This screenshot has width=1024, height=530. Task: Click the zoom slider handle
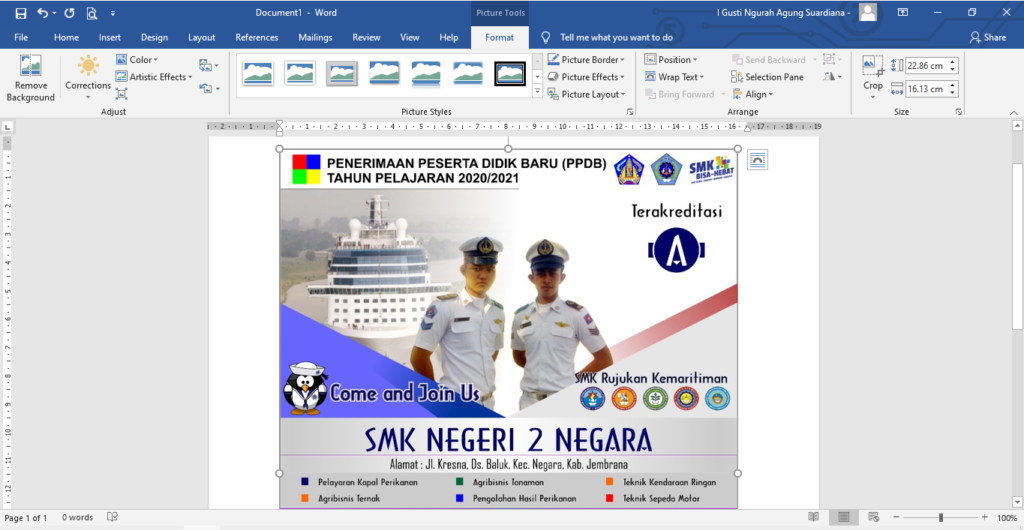click(x=941, y=518)
